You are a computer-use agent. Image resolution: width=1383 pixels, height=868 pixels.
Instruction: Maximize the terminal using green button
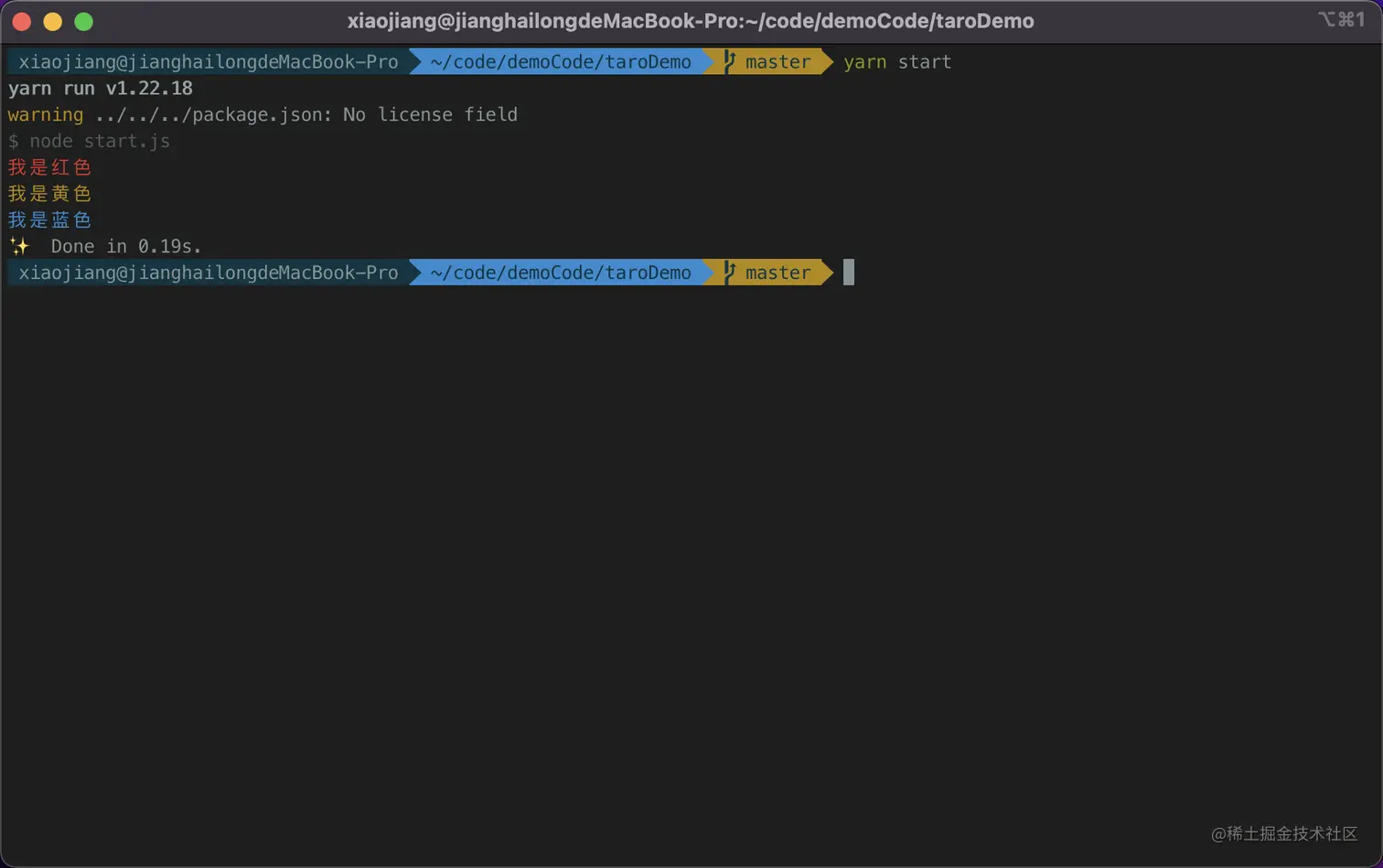tap(83, 21)
